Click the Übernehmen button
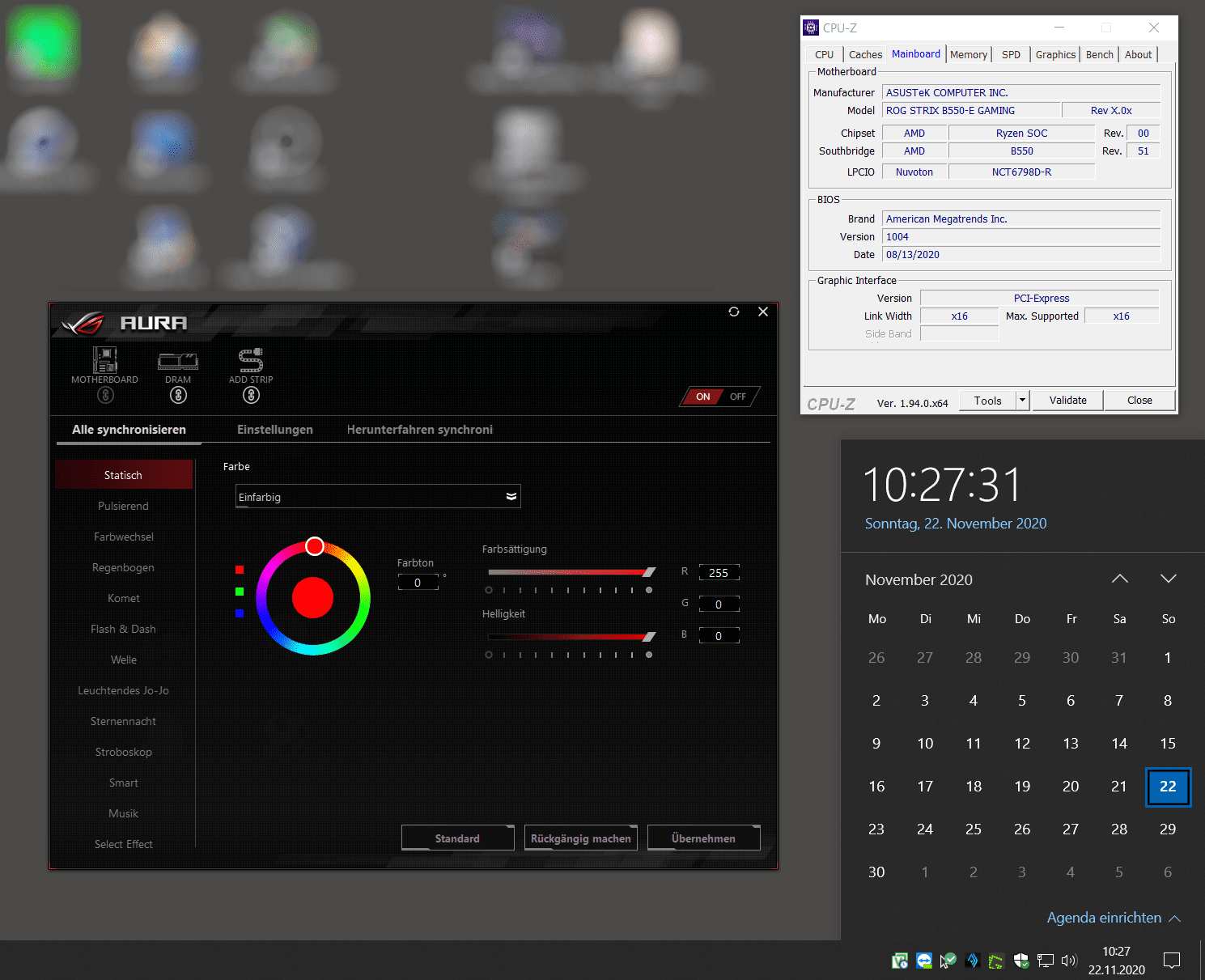 click(704, 838)
